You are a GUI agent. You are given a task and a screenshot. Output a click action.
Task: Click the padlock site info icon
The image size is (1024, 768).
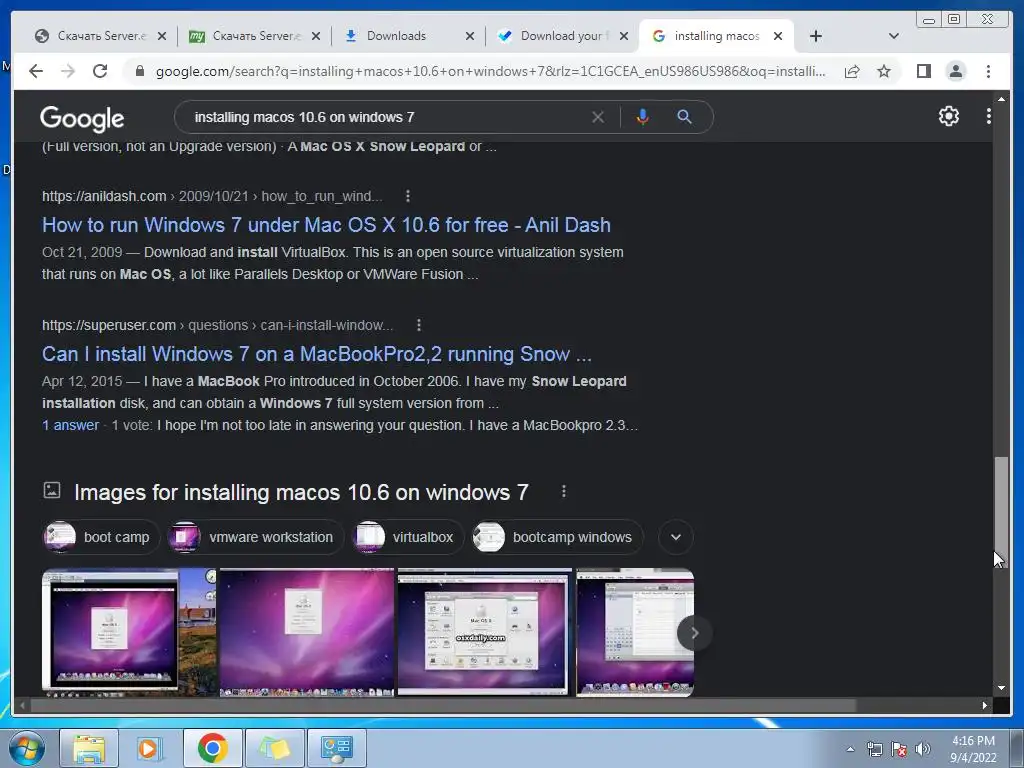click(139, 71)
